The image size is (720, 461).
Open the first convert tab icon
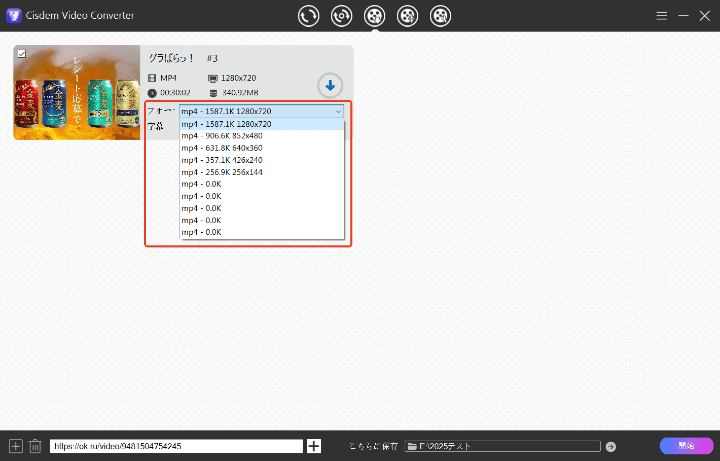[x=309, y=16]
